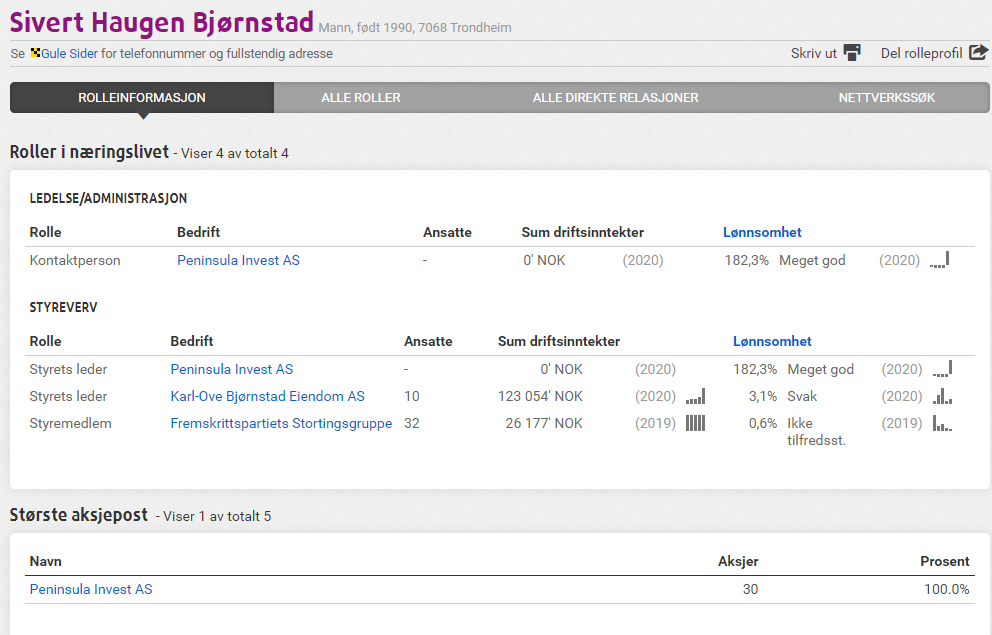Click the 100.0% ownership value
This screenshot has width=992, height=635.
tap(946, 589)
